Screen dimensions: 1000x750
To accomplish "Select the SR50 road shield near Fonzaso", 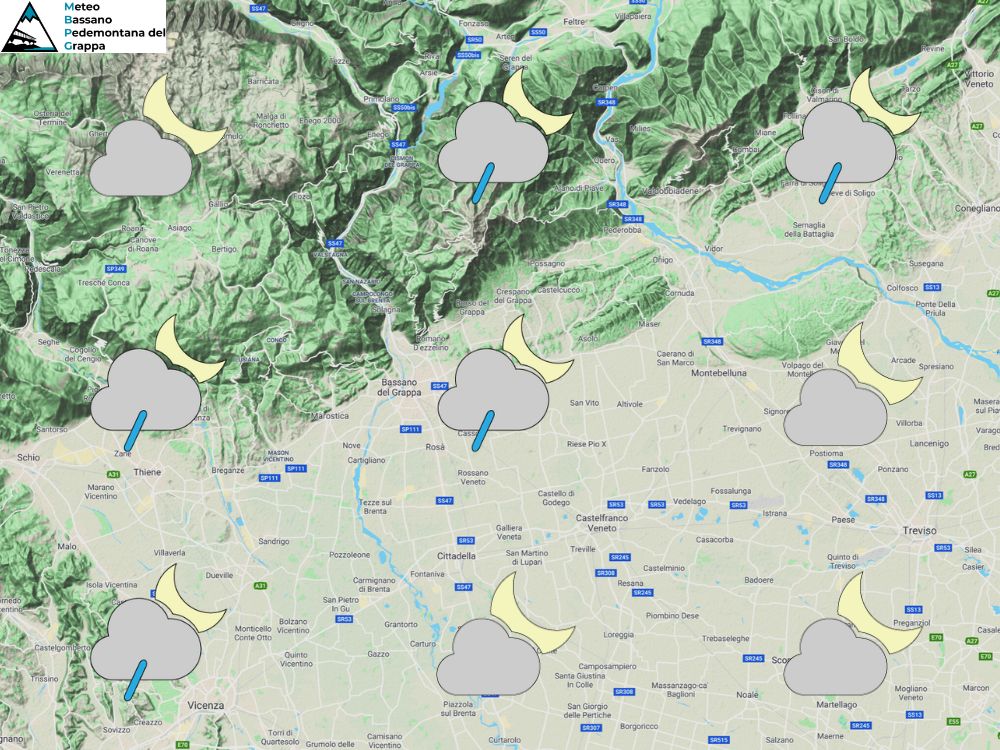I will 474,40.
